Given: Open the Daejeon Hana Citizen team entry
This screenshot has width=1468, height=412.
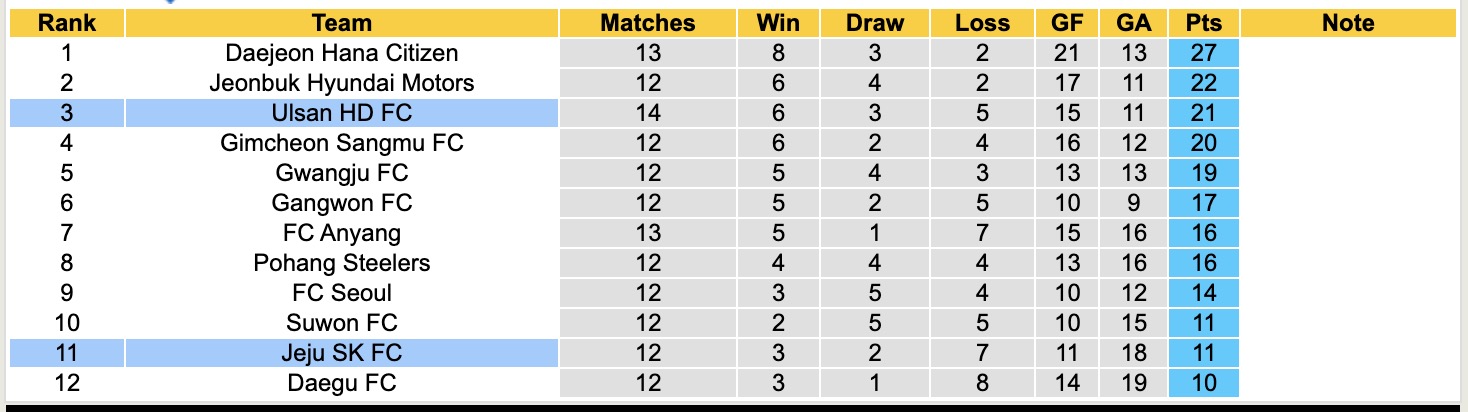Looking at the screenshot, I should [342, 53].
